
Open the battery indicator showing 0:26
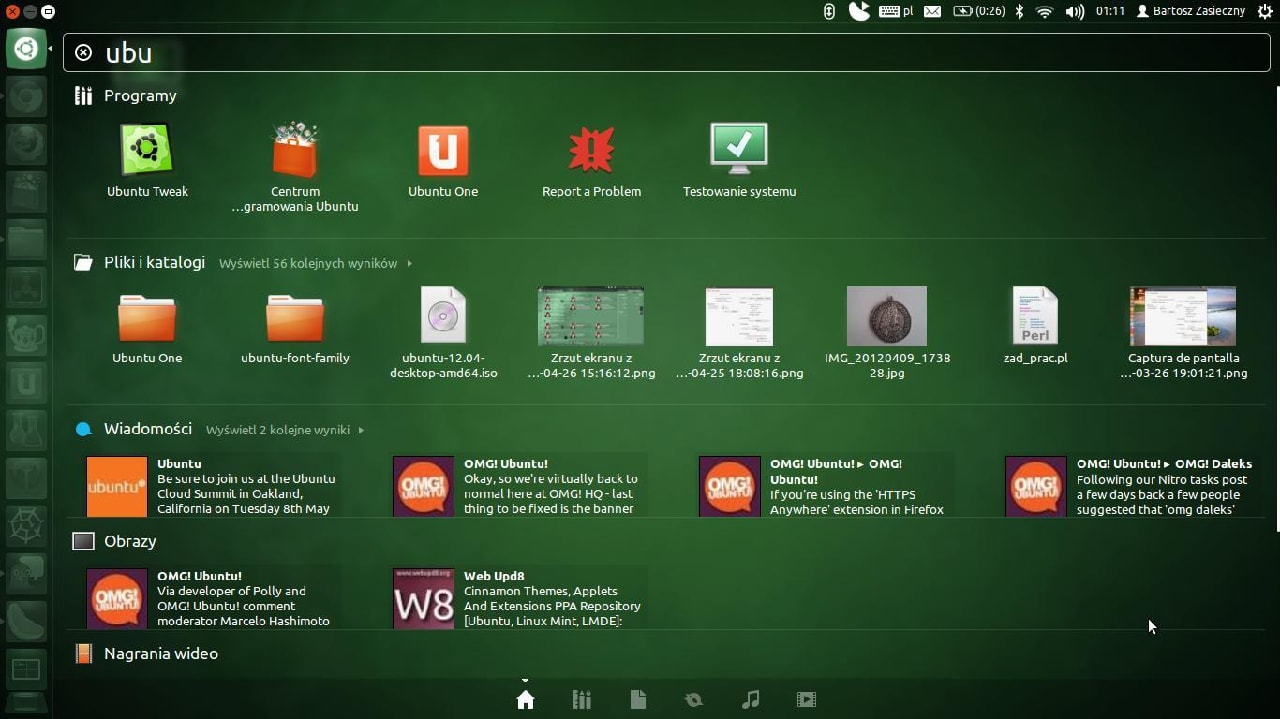coord(980,11)
